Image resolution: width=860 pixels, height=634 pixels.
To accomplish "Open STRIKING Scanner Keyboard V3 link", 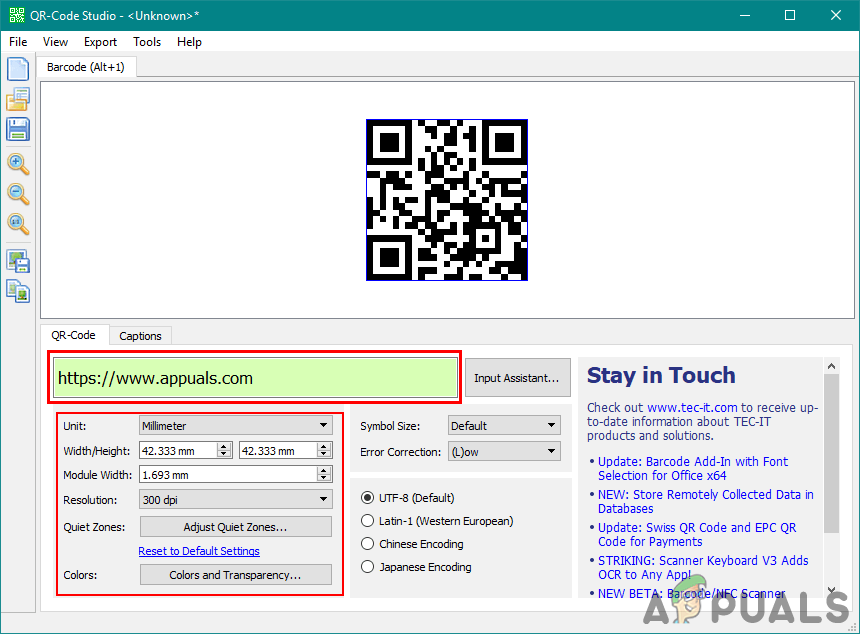I will click(703, 567).
